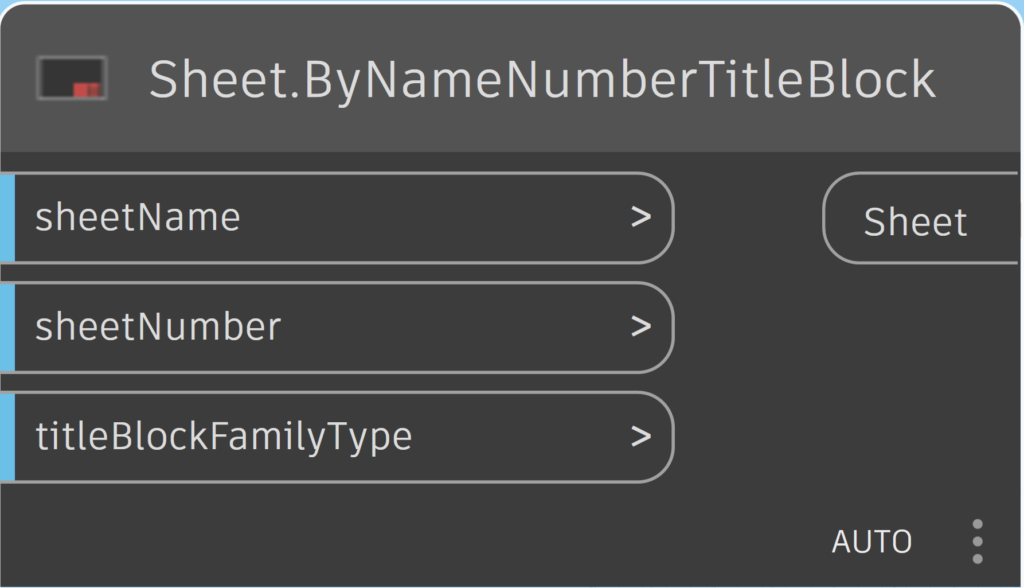This screenshot has height=588, width=1024.
Task: Expand the sheetName port chevron
Action: [641, 217]
